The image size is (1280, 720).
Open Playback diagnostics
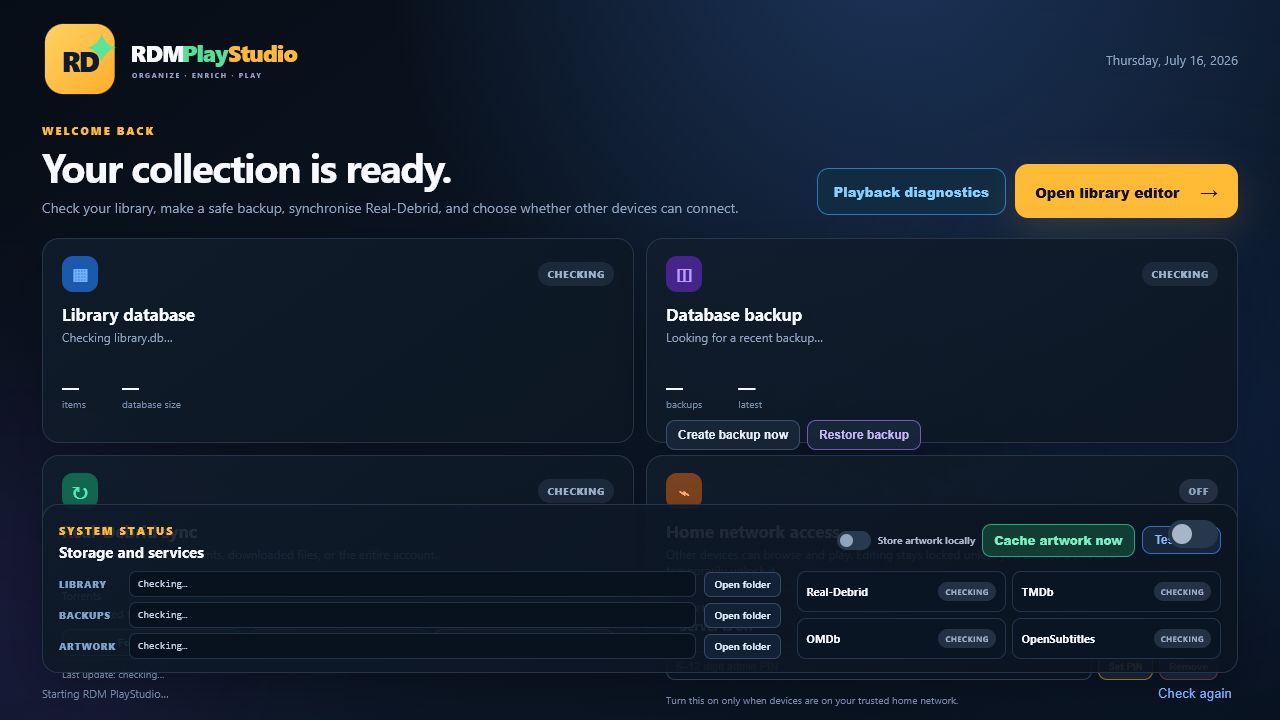click(911, 192)
